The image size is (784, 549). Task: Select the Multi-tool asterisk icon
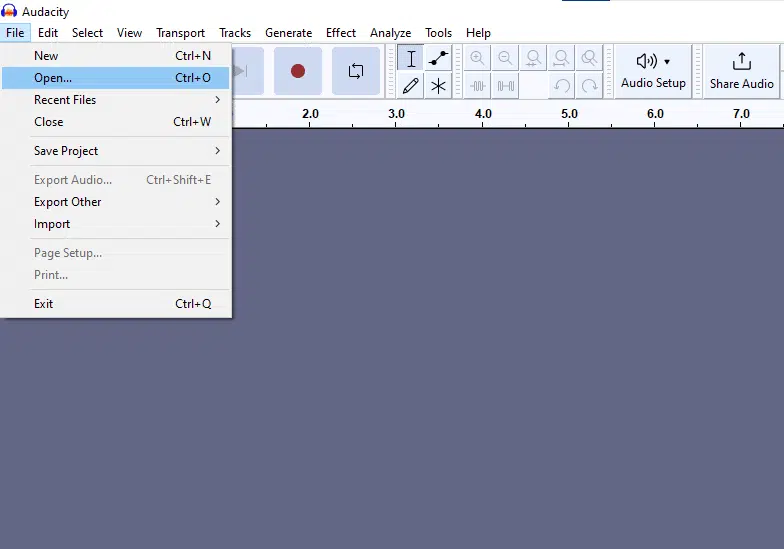tap(438, 86)
